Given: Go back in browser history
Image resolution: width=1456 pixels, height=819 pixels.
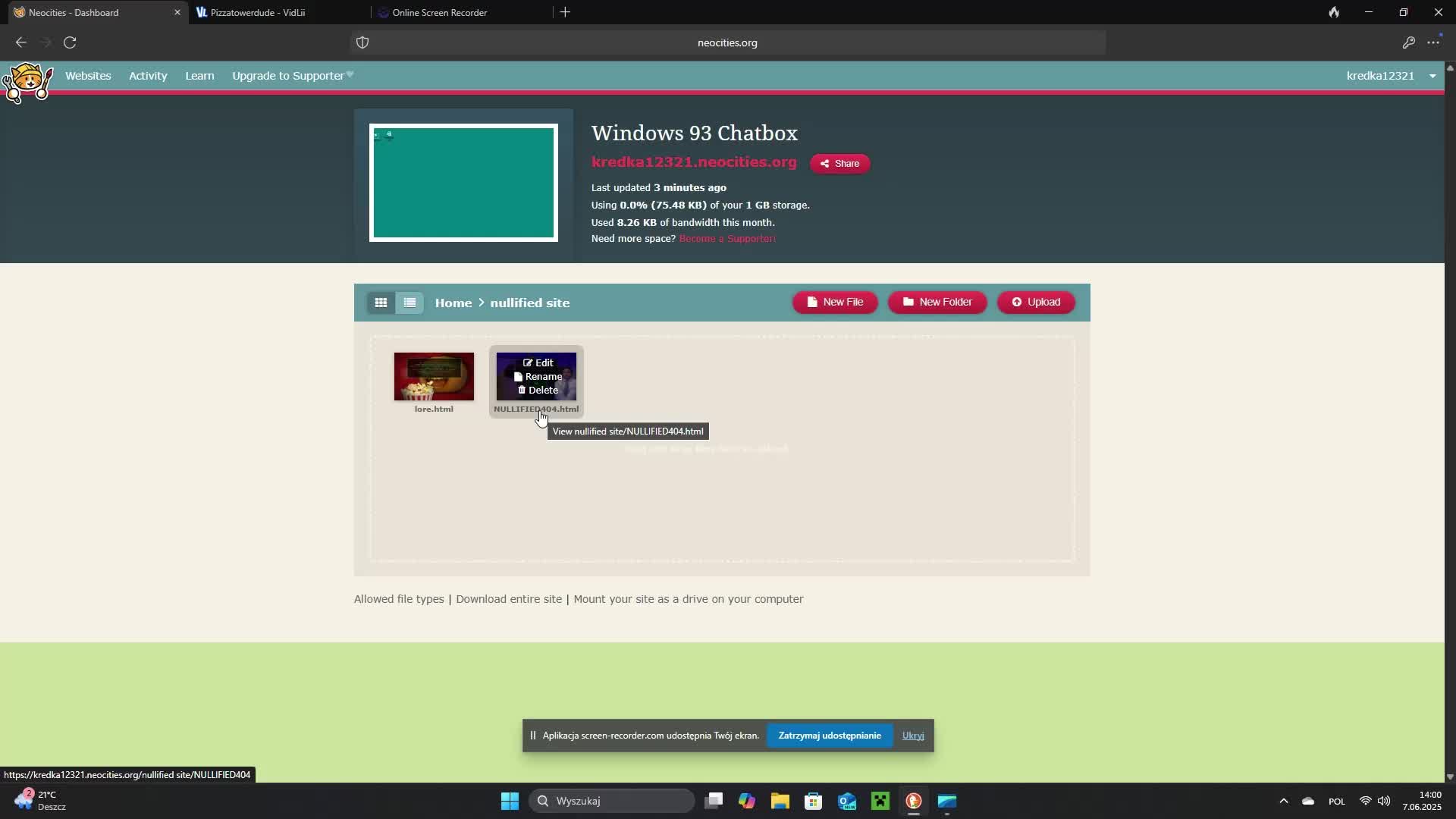Looking at the screenshot, I should 20,42.
